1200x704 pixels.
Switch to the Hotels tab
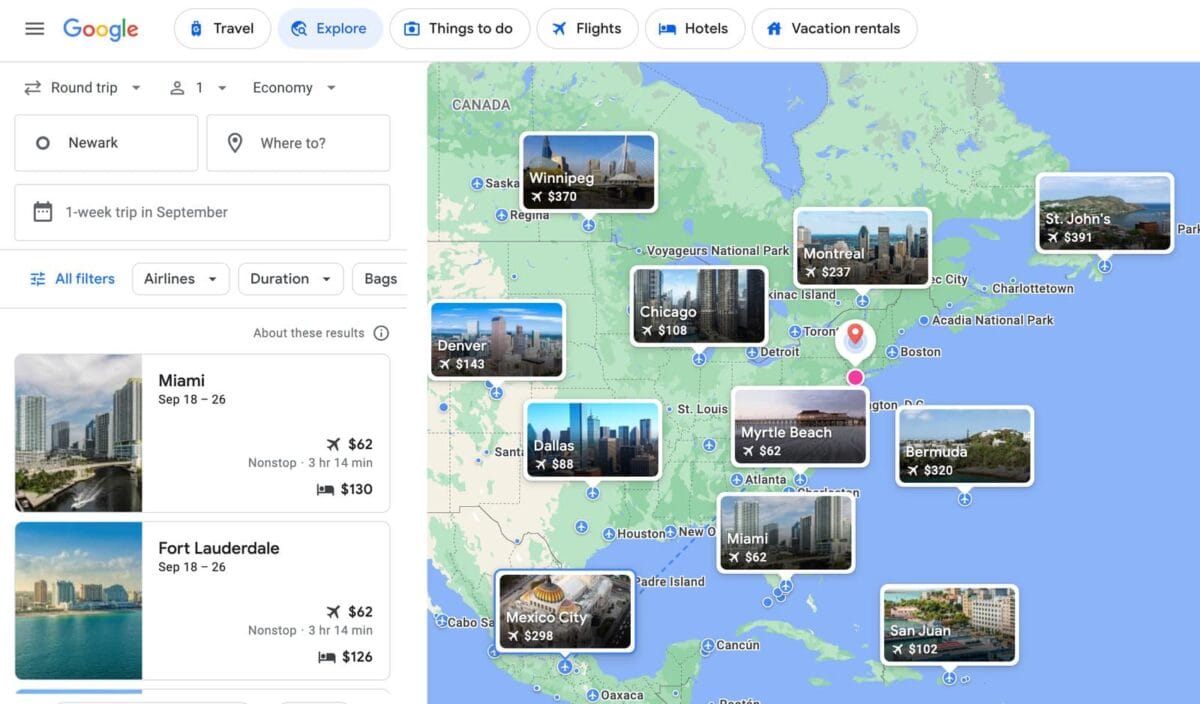(x=694, y=29)
